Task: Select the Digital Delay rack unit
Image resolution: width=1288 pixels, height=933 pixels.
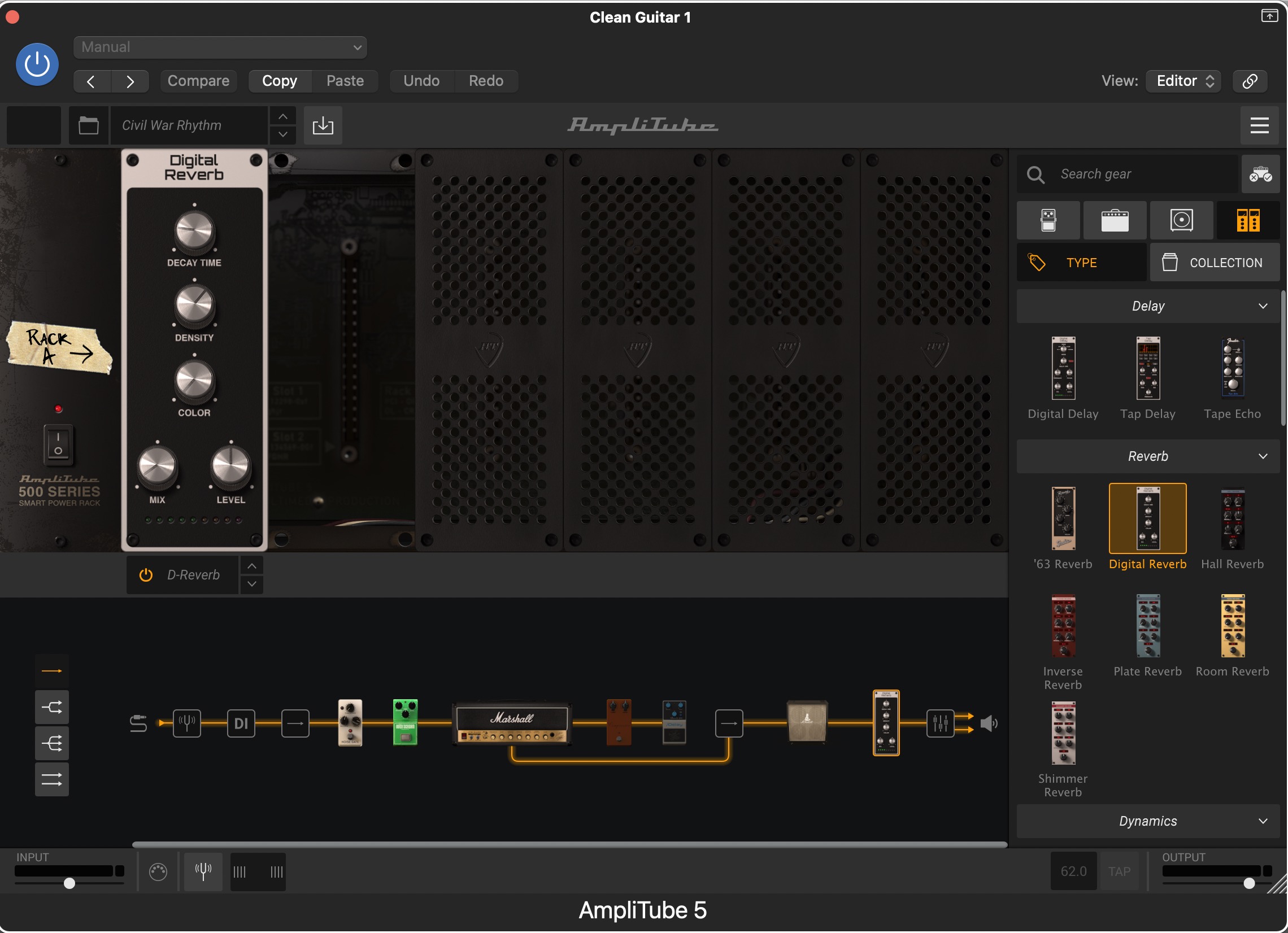Action: coord(1063,378)
